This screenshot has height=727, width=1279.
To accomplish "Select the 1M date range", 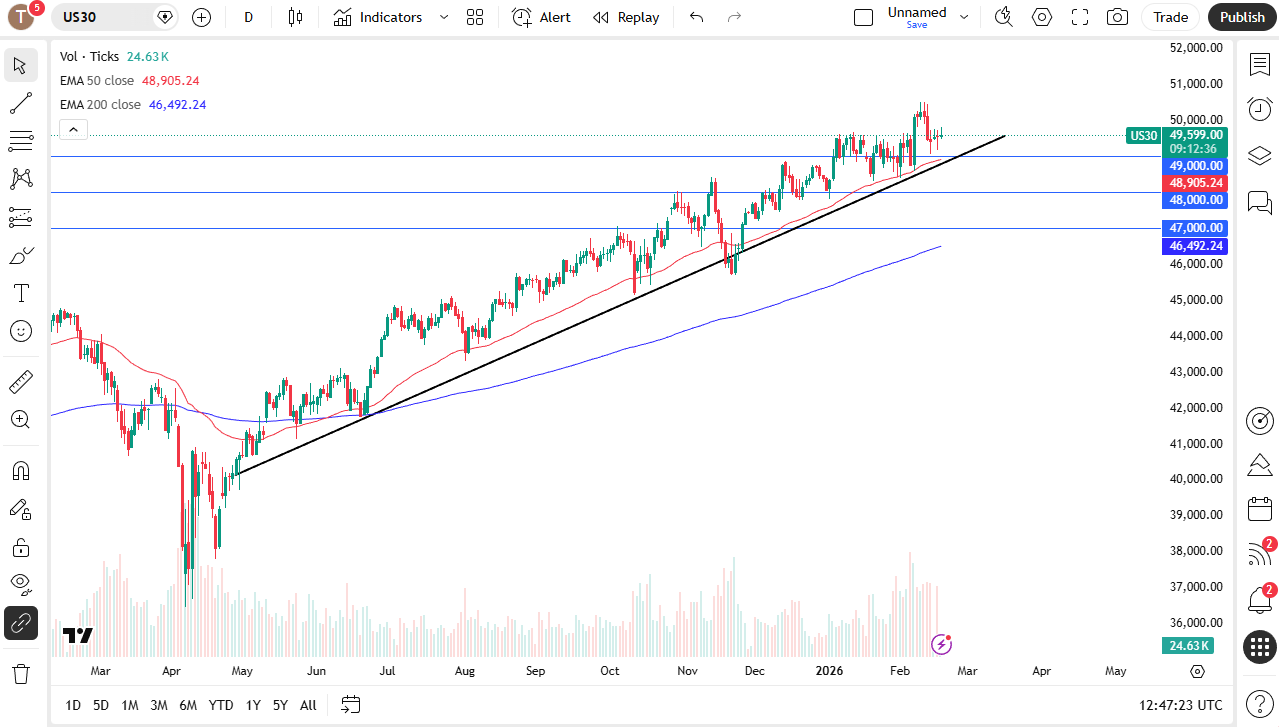I will point(130,705).
